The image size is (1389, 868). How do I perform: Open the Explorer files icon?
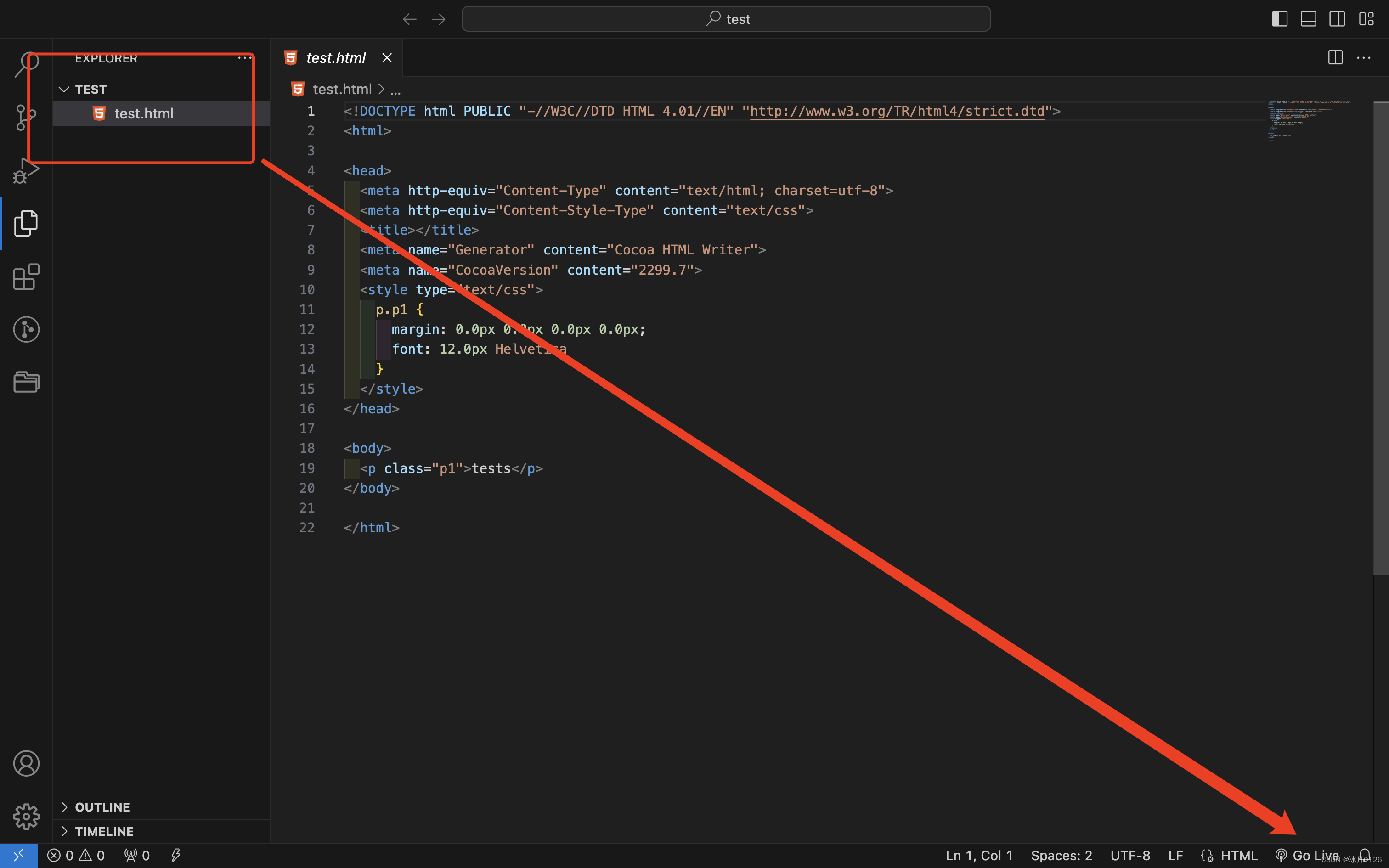(26, 223)
